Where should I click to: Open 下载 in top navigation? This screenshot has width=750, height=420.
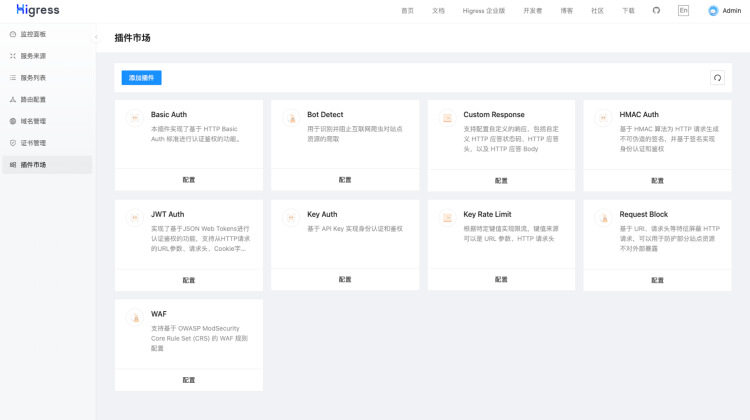tap(628, 11)
